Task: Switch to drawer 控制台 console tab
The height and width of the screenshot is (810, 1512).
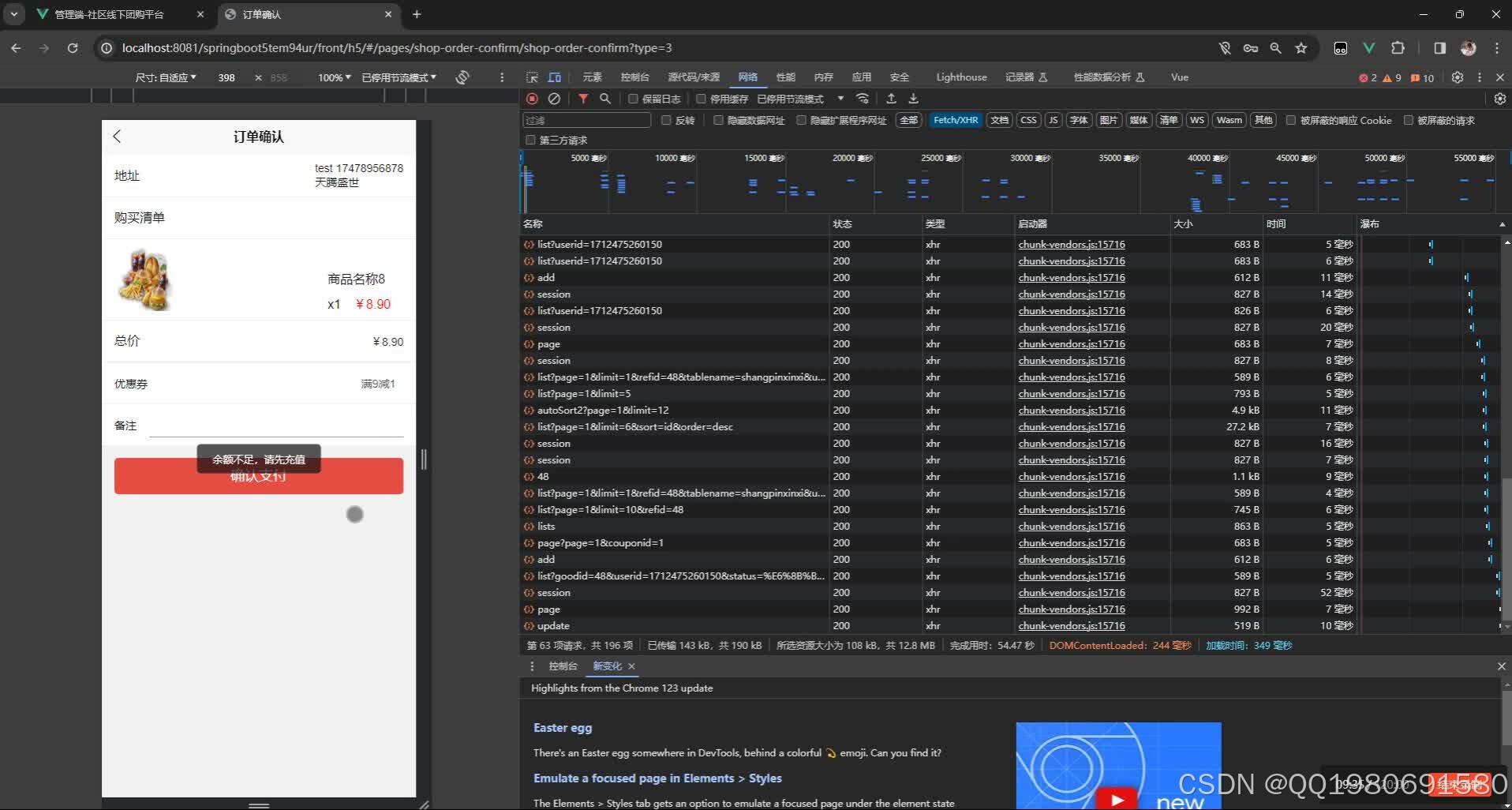Action: point(563,666)
